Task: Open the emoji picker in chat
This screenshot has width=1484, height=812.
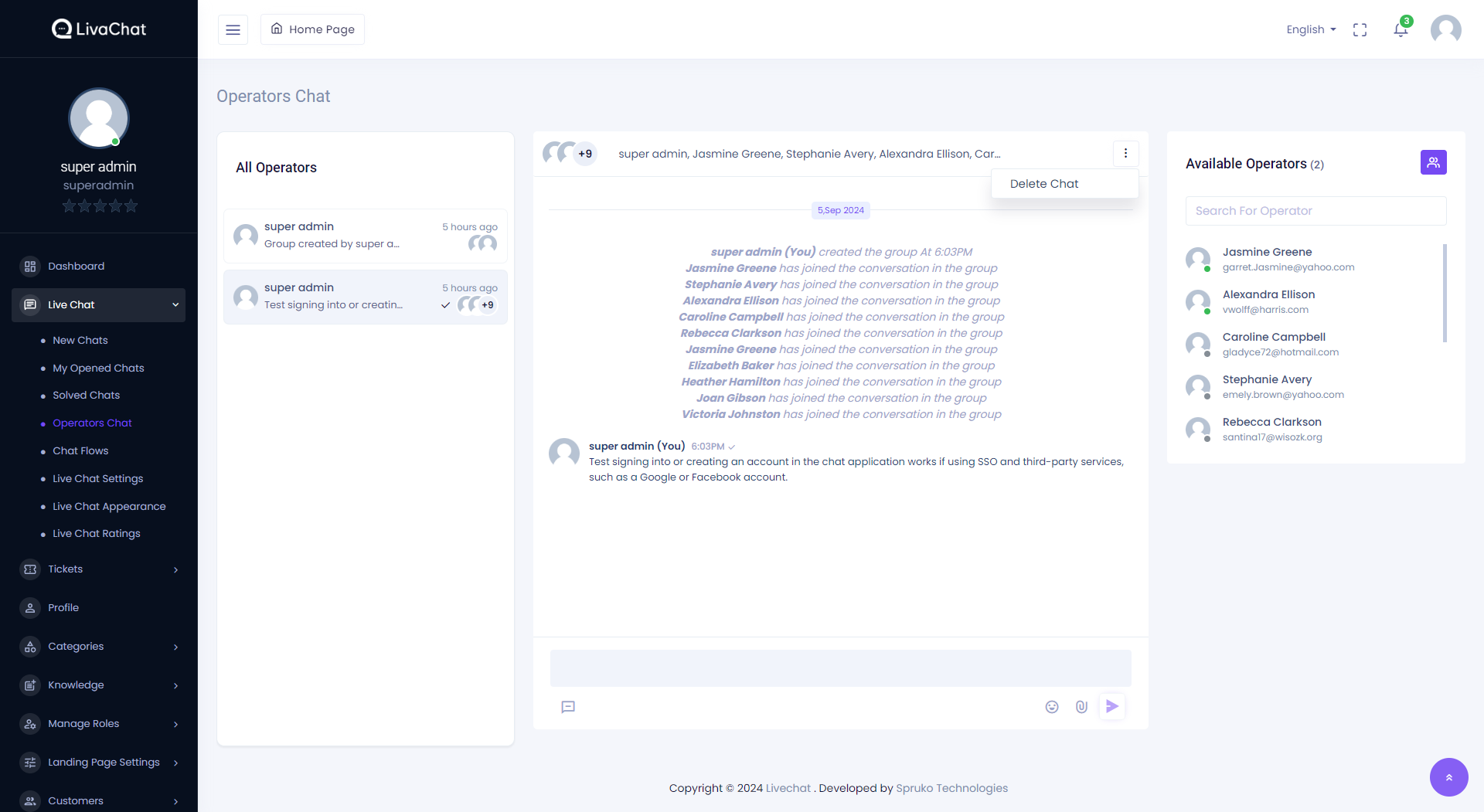Action: click(1051, 706)
